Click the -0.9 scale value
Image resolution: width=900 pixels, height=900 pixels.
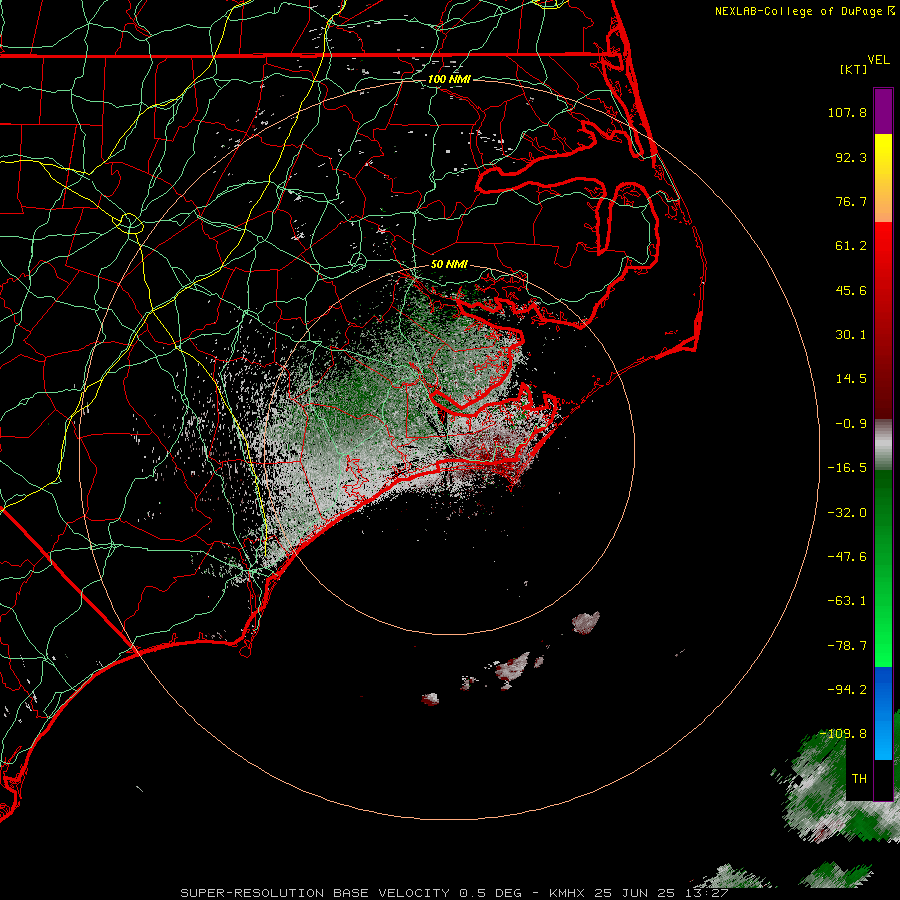tap(851, 424)
